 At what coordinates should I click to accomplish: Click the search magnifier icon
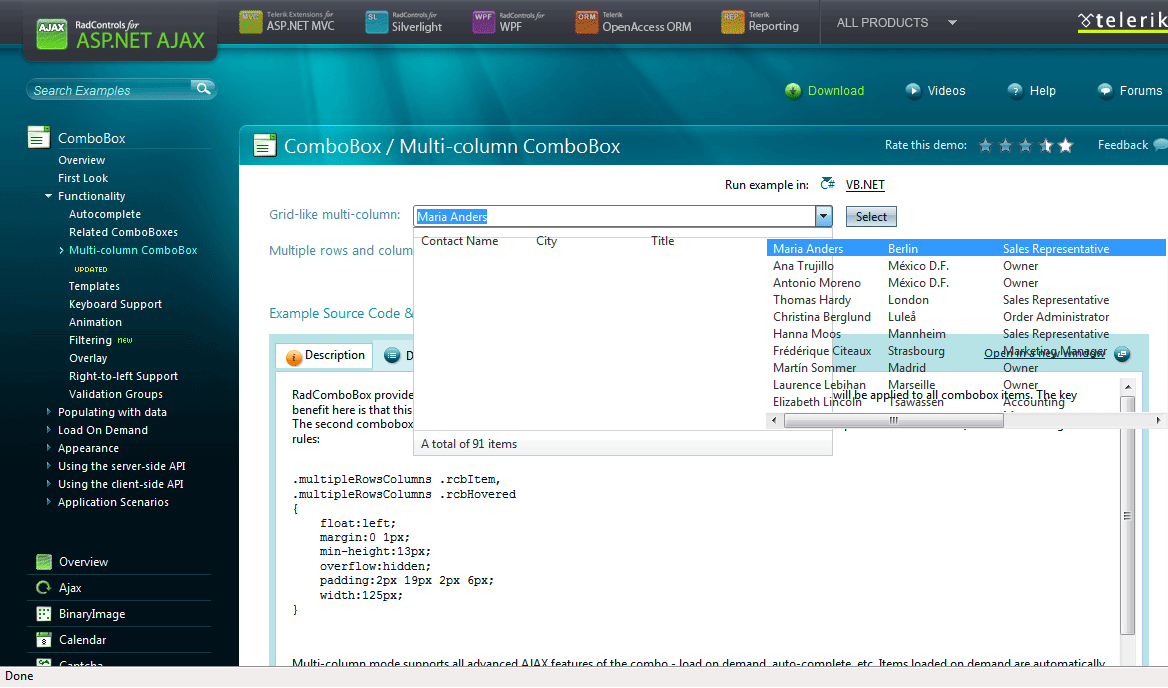[x=203, y=89]
